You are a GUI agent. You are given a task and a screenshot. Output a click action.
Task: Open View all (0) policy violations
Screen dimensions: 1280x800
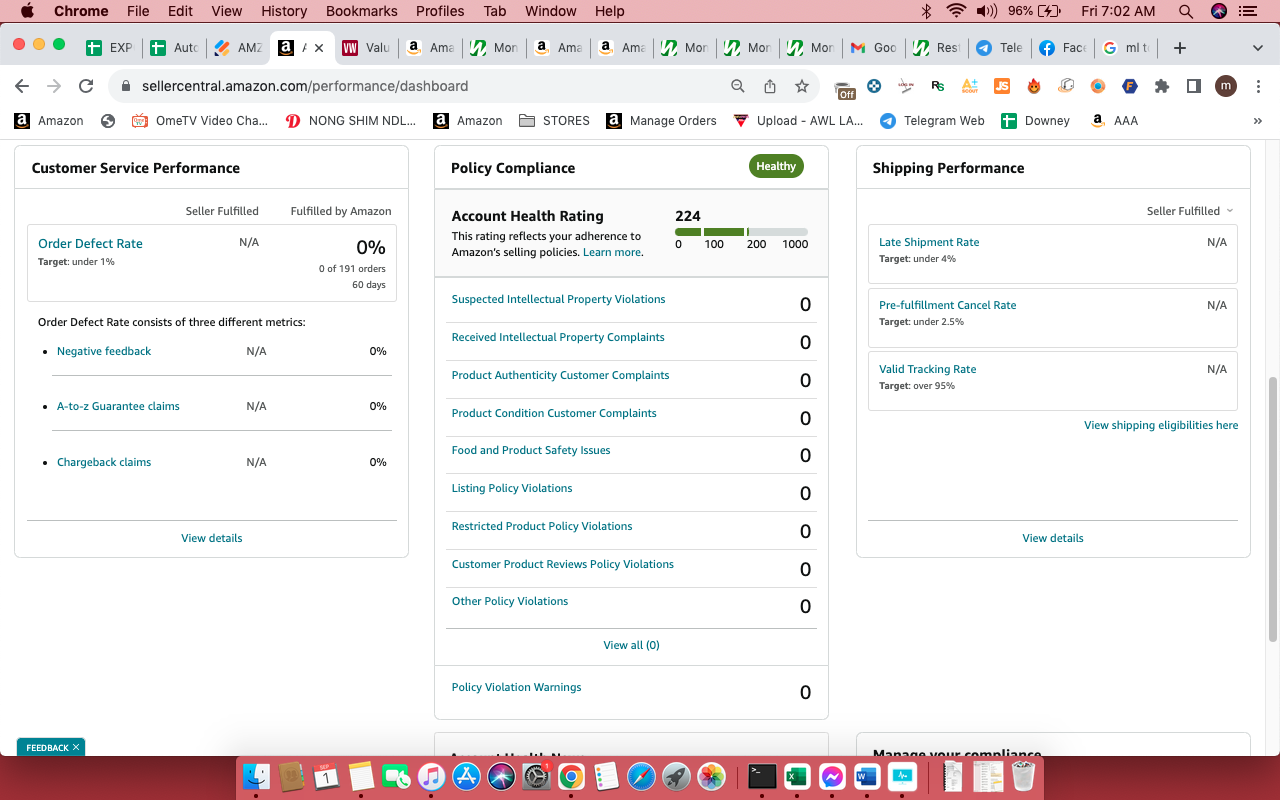[632, 646]
